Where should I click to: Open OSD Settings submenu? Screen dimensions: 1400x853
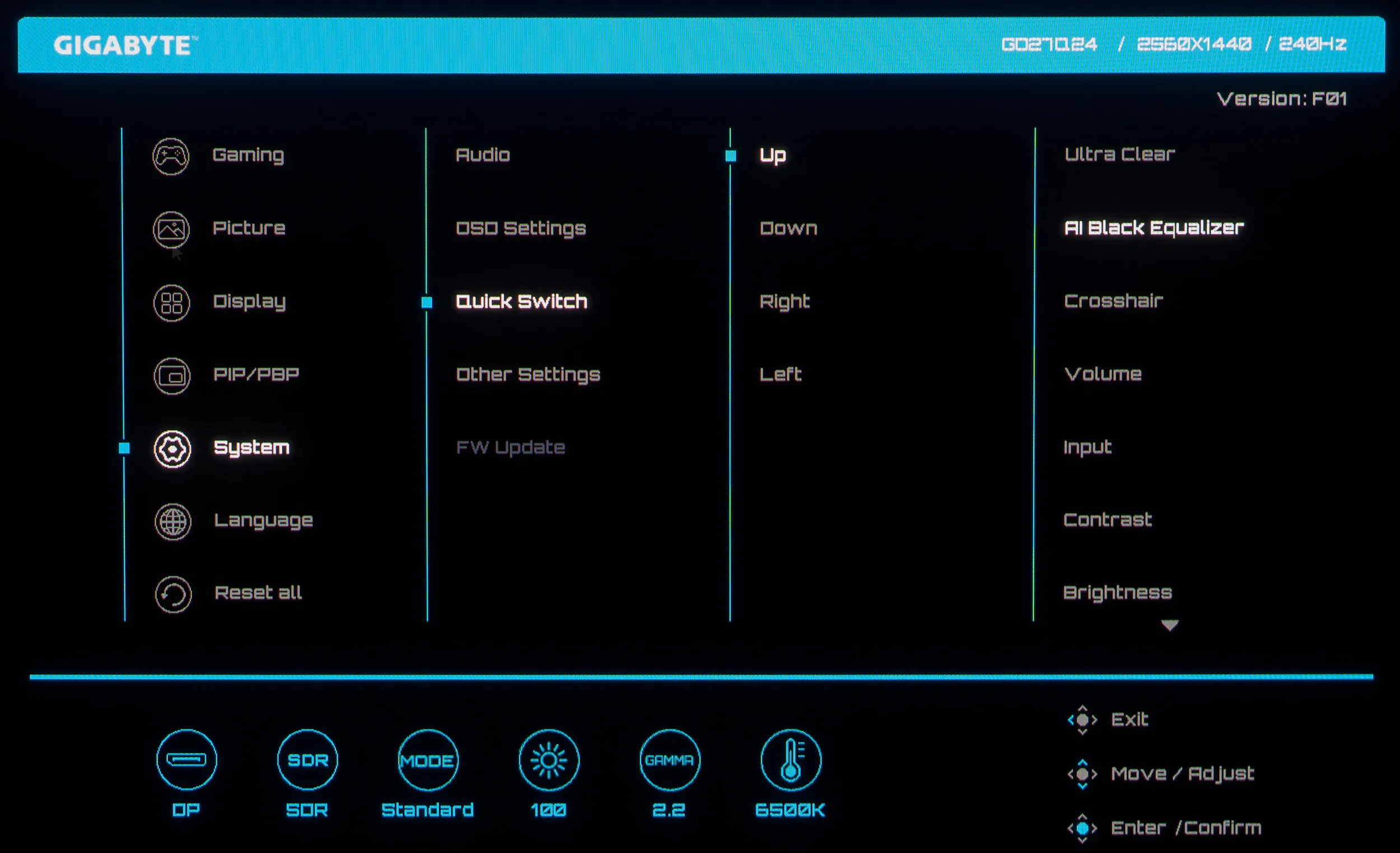520,229
